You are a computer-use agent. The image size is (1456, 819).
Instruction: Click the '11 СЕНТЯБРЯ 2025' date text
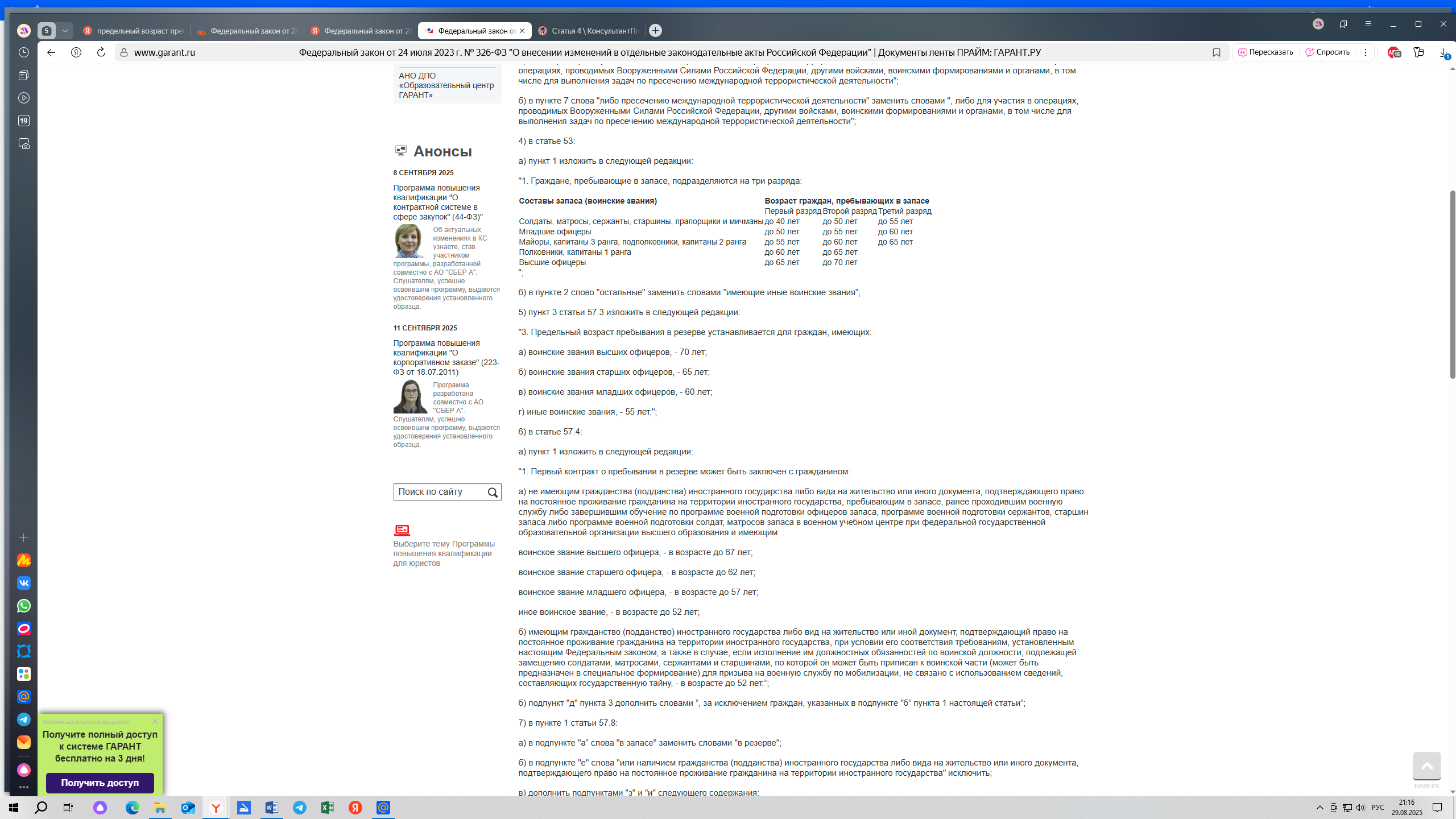(425, 328)
